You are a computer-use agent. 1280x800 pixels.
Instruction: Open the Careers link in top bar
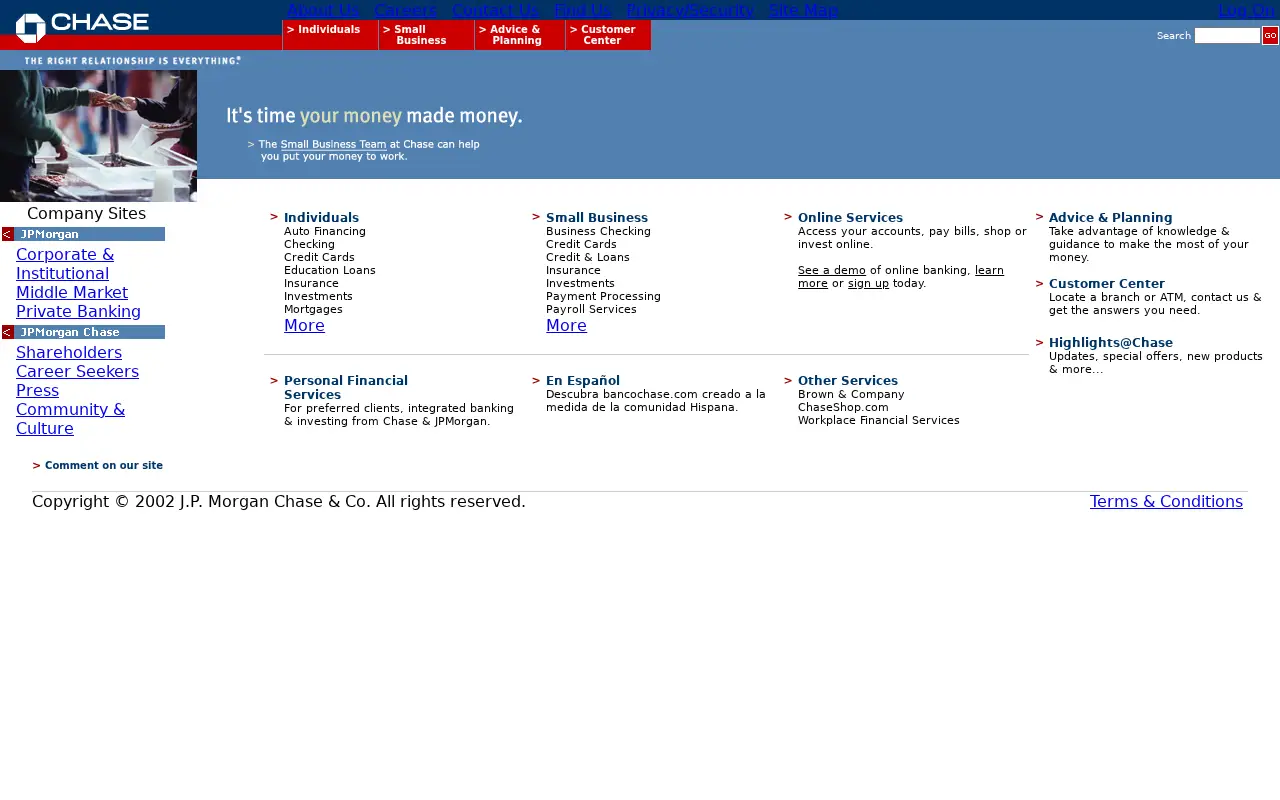click(x=406, y=10)
